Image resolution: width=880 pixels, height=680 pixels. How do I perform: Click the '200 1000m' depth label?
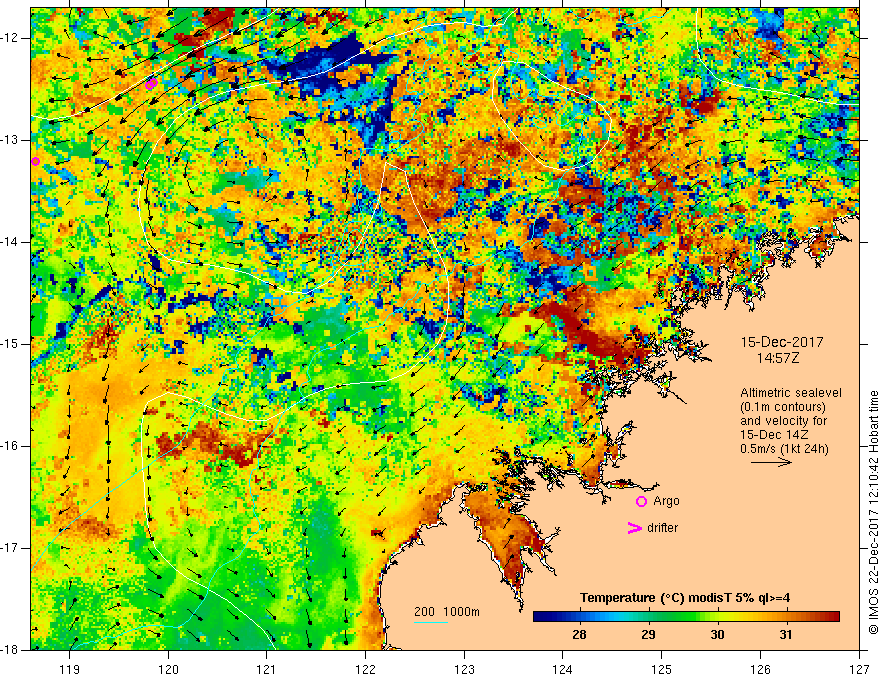(x=447, y=612)
